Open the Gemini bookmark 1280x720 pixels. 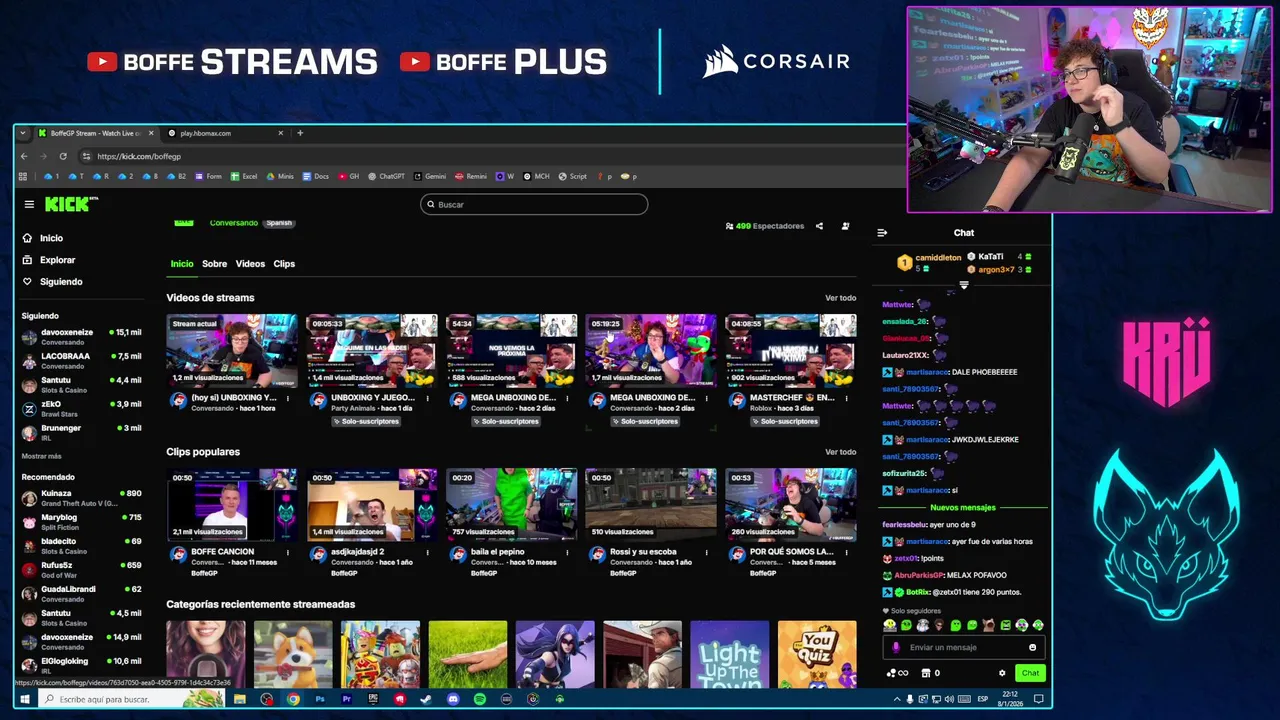click(x=430, y=176)
